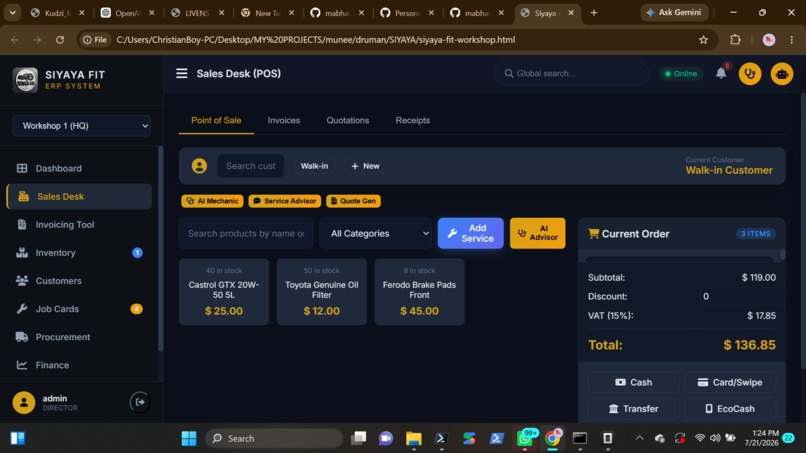Click the Wi-Fi icon in system tray
The height and width of the screenshot is (453, 806).
point(700,438)
